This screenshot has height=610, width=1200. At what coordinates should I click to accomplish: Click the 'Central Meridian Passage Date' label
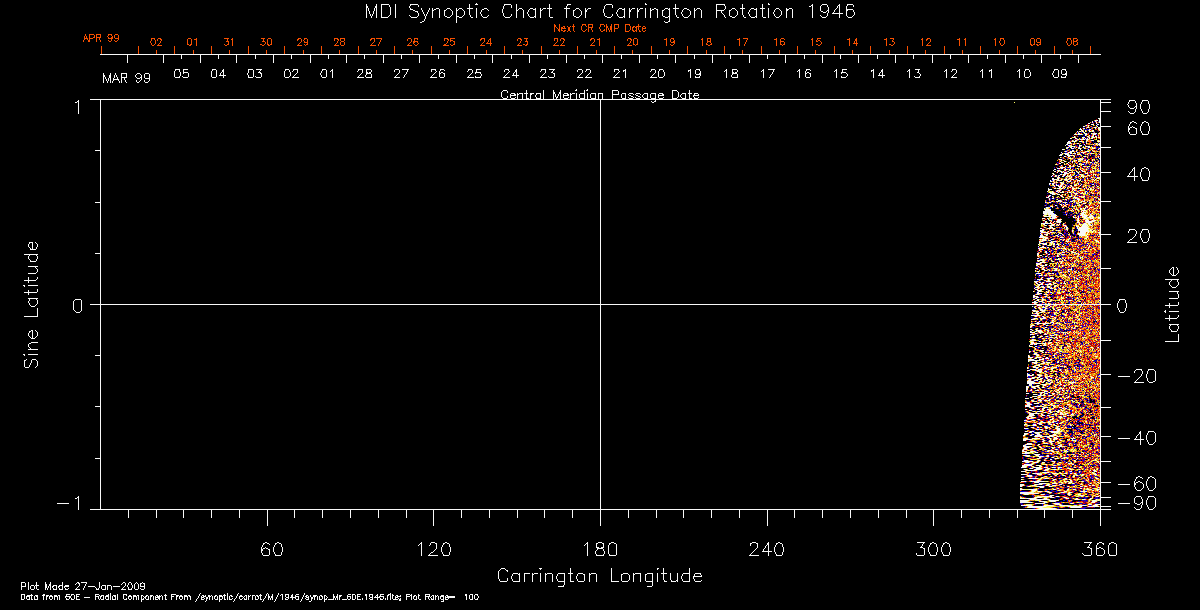(599, 95)
